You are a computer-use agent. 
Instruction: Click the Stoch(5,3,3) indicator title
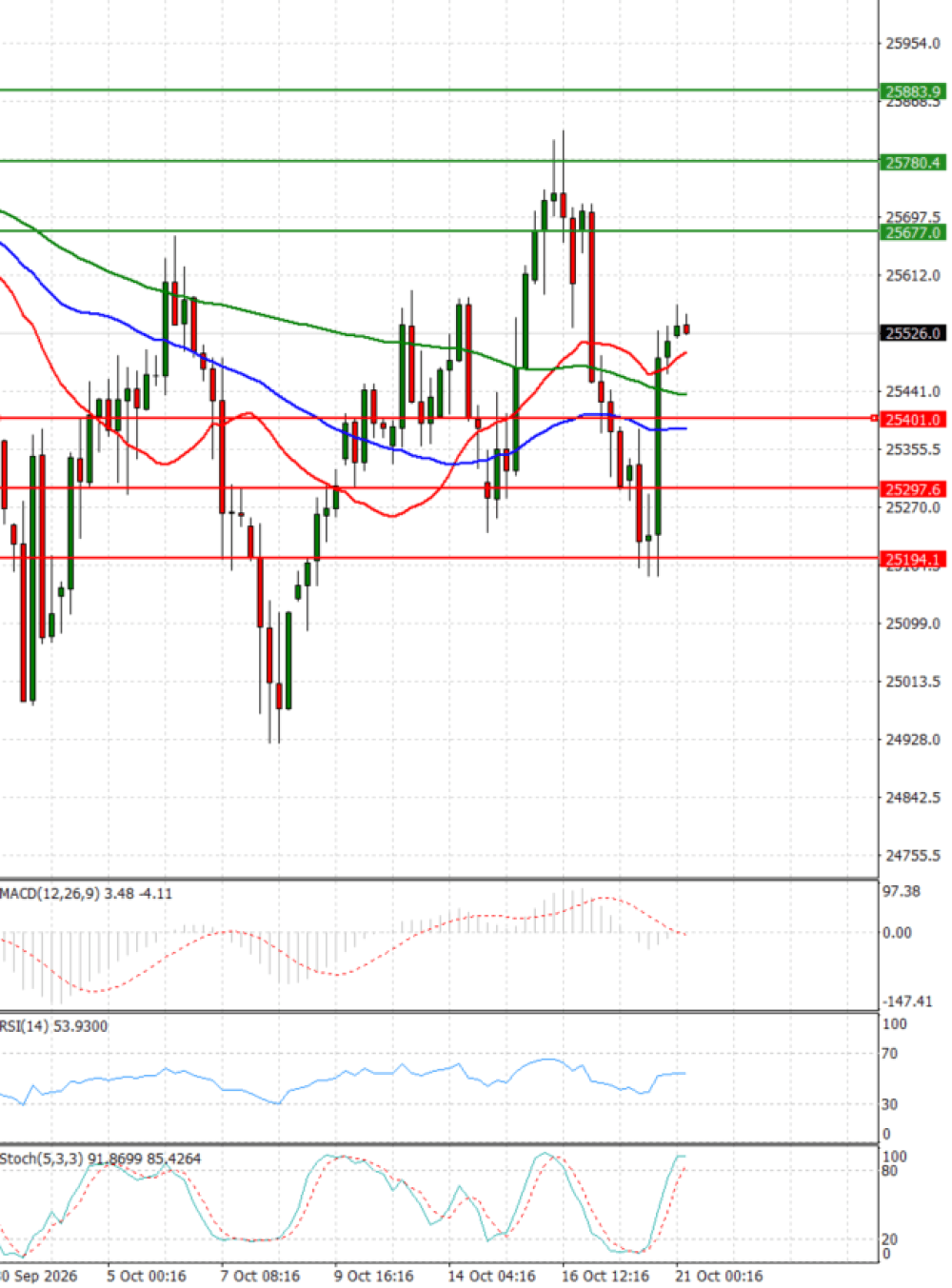100,1159
